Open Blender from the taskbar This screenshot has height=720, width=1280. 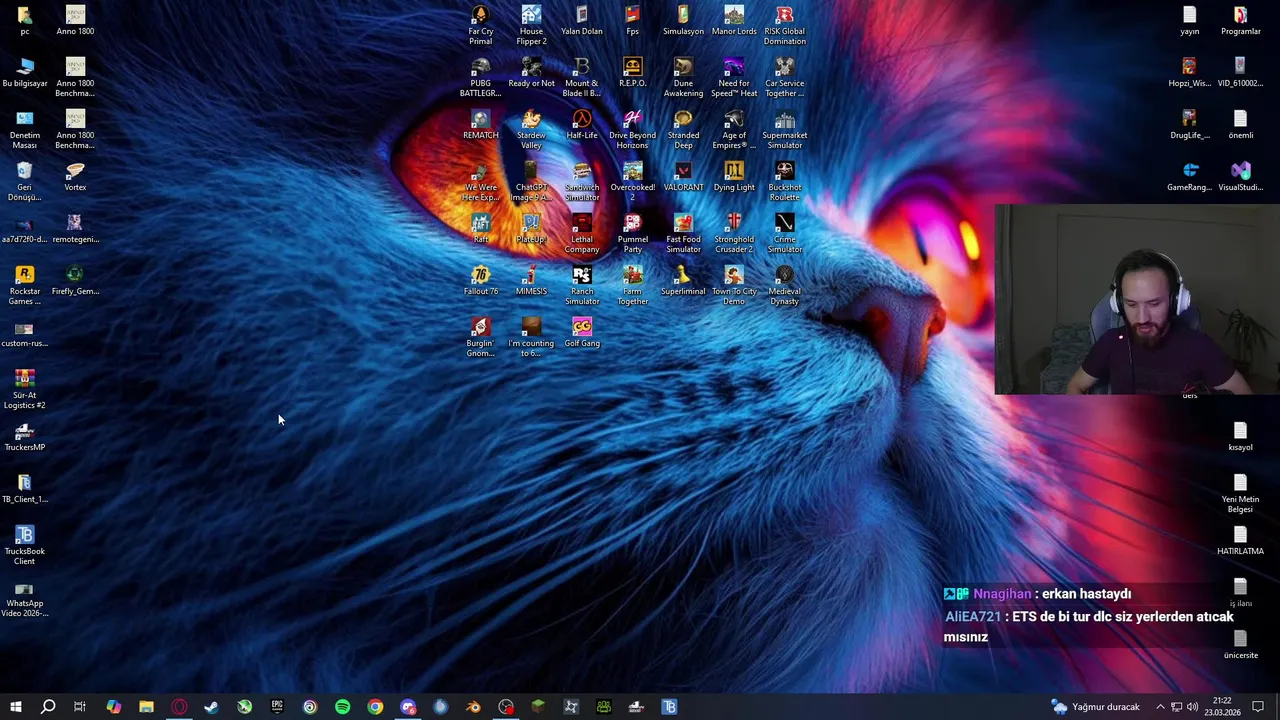(473, 707)
